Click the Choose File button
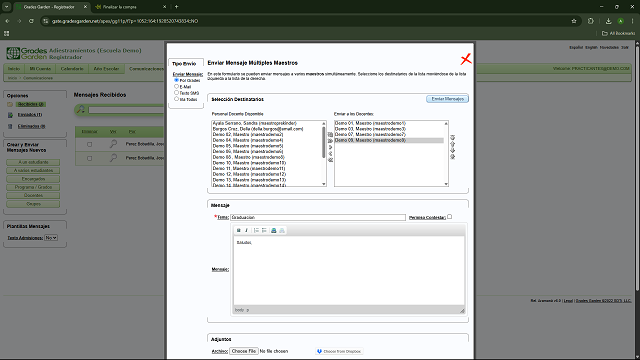640x360 pixels. pyautogui.click(x=244, y=351)
